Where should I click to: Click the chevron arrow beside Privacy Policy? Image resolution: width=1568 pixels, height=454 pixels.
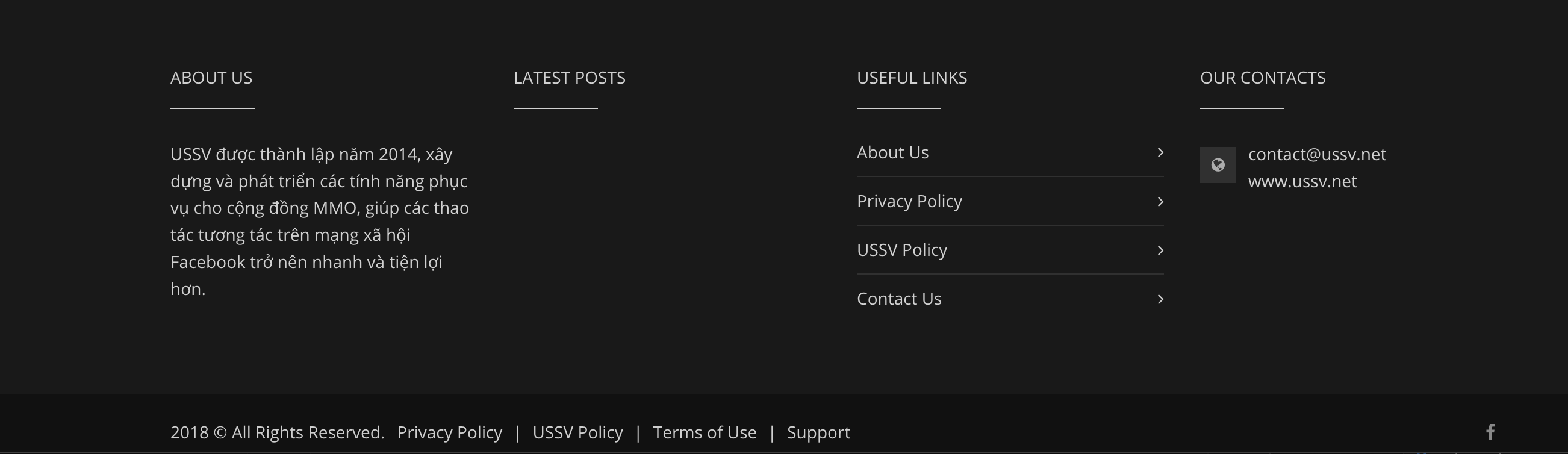[x=1160, y=202]
